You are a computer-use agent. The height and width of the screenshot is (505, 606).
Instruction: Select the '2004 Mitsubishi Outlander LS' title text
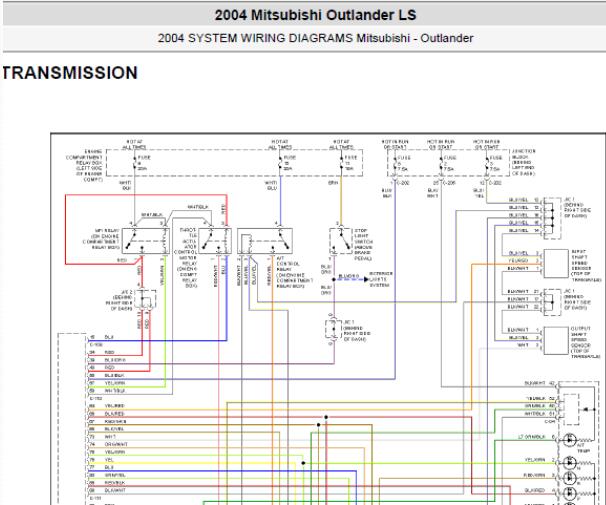tap(315, 15)
